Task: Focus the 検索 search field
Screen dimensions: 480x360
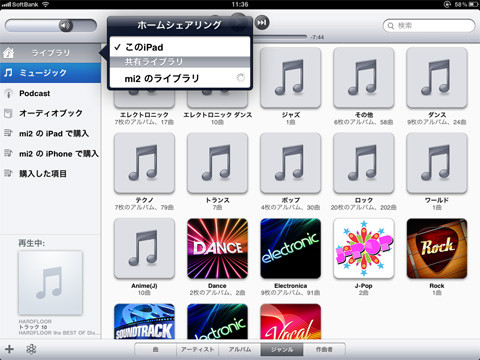Action: (x=429, y=26)
